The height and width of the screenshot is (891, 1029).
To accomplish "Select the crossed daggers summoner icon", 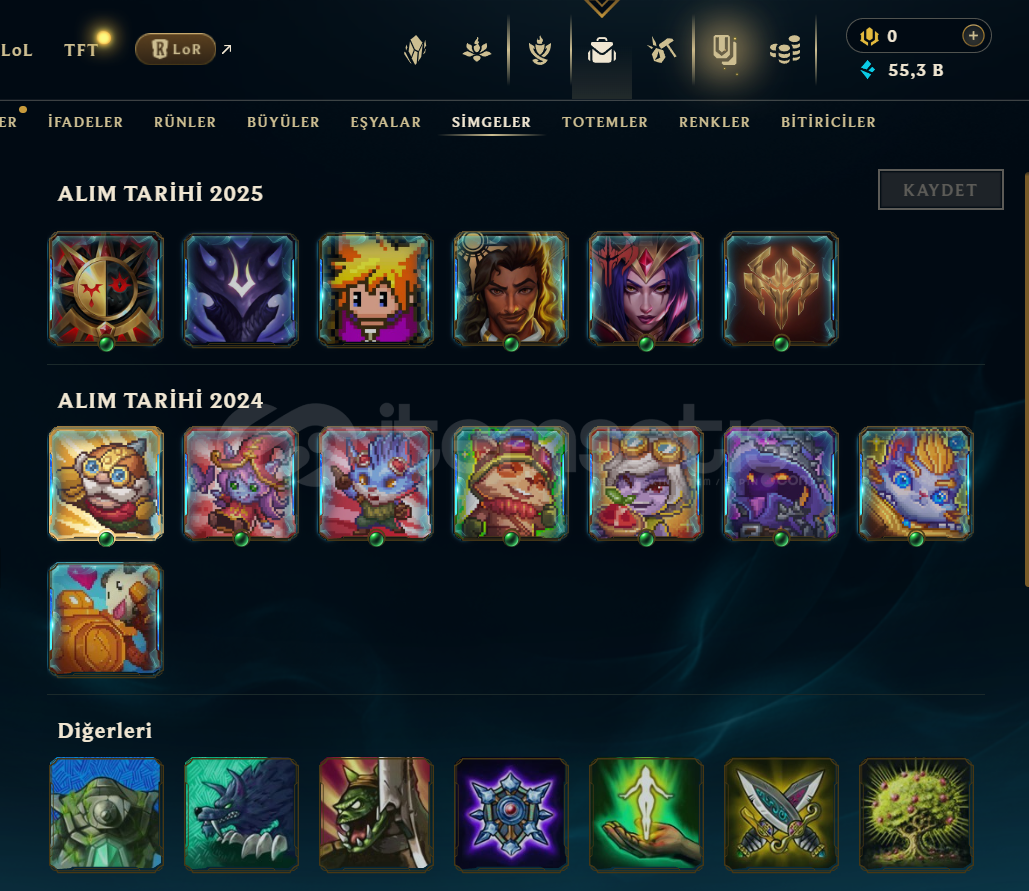I will coord(781,815).
